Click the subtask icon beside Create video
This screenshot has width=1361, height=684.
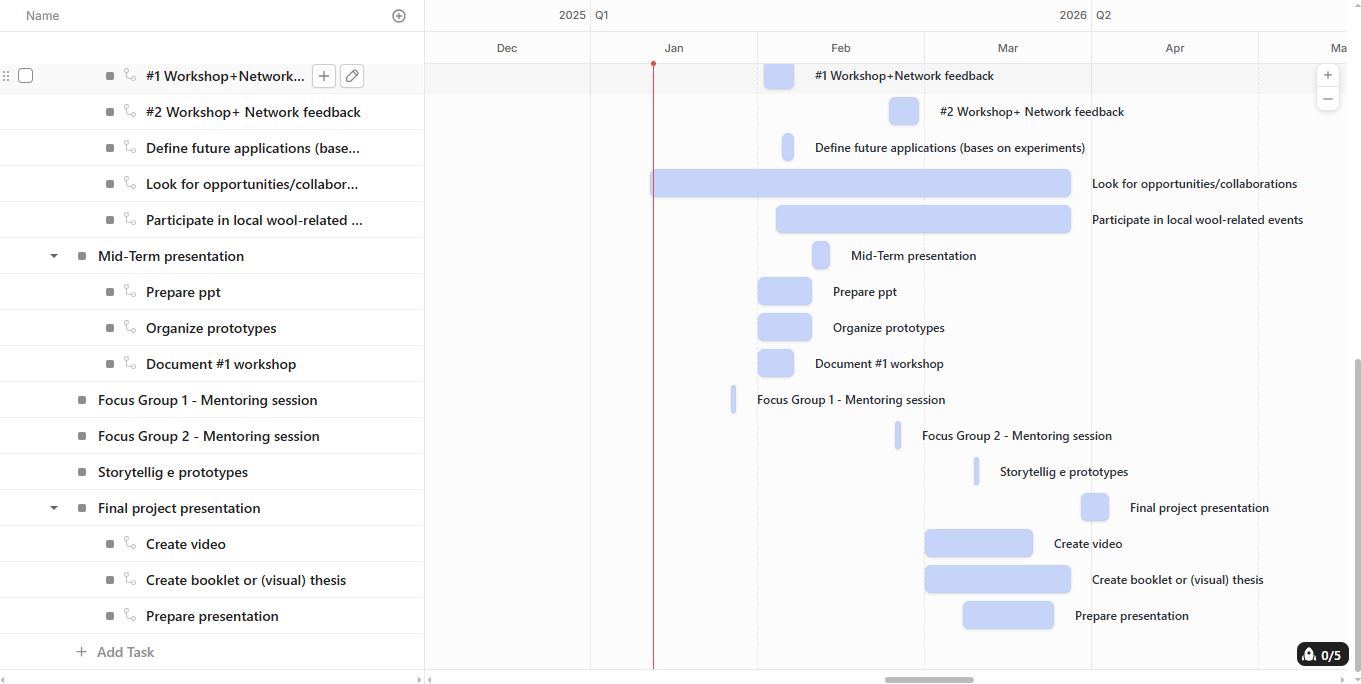point(130,543)
